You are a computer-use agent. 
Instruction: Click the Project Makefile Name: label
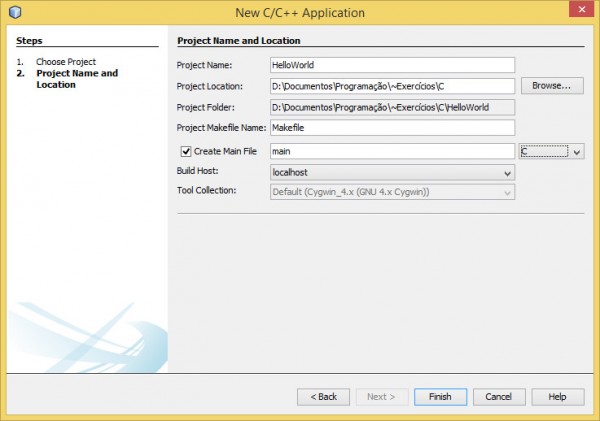coord(221,128)
